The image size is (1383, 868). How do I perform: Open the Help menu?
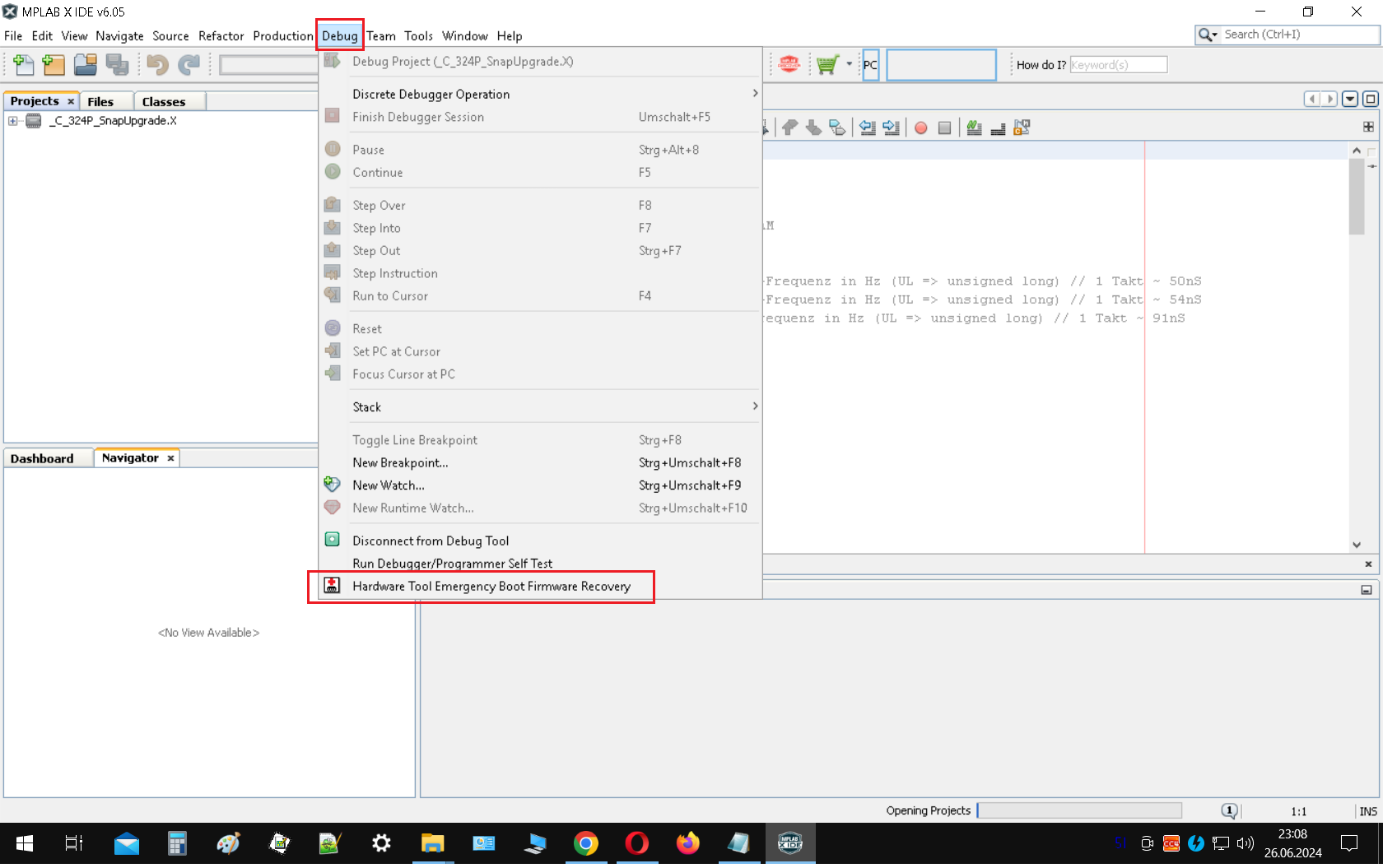(x=510, y=36)
